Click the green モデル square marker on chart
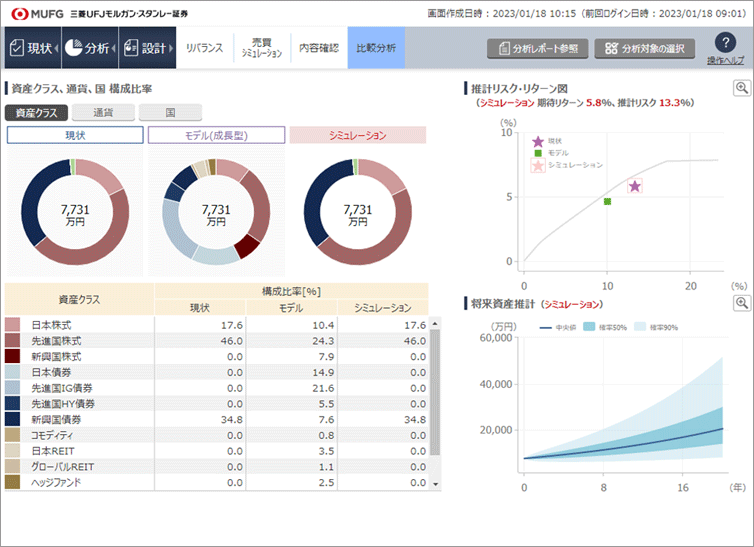 pos(607,202)
